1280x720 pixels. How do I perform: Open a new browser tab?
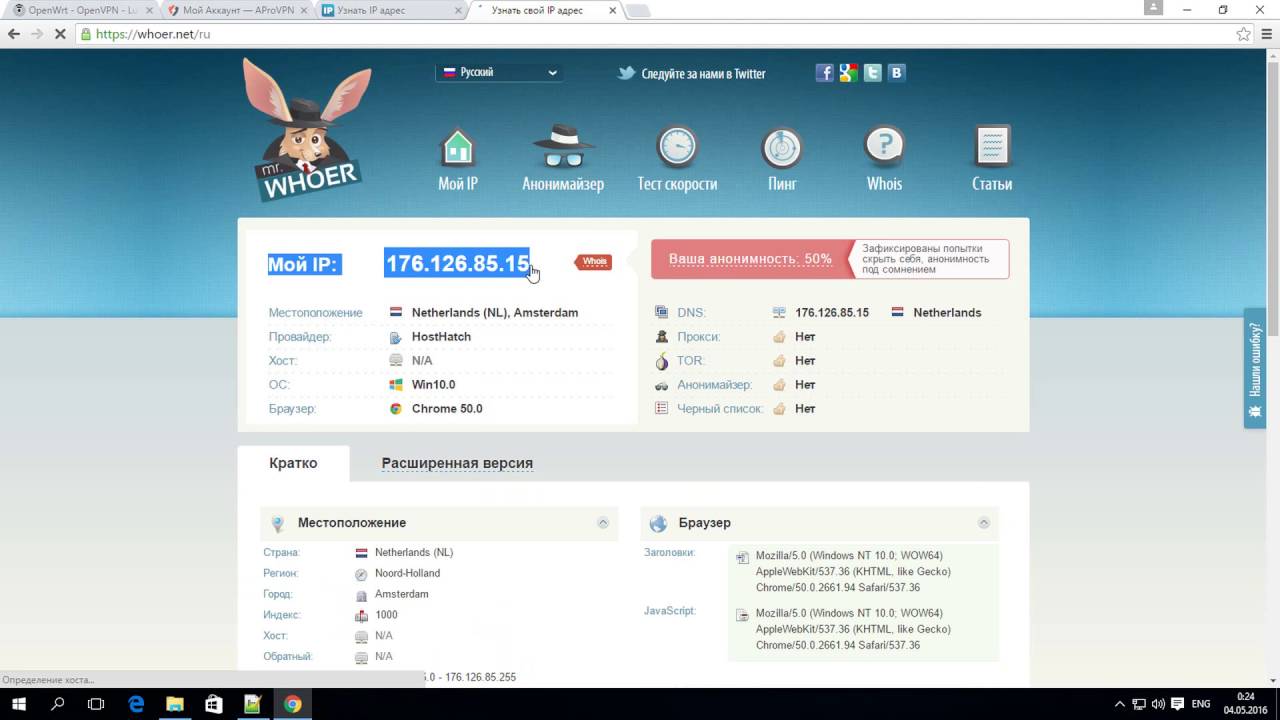click(x=637, y=11)
